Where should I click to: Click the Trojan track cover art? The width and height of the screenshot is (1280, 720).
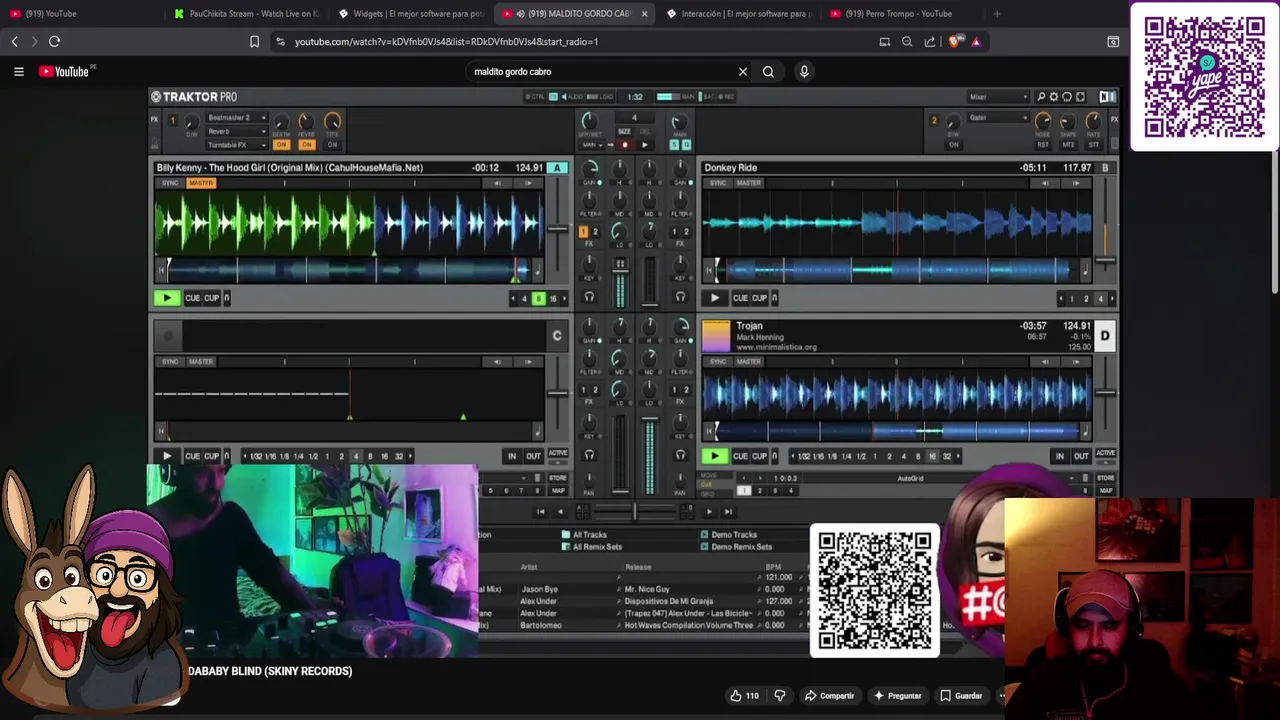click(x=716, y=336)
